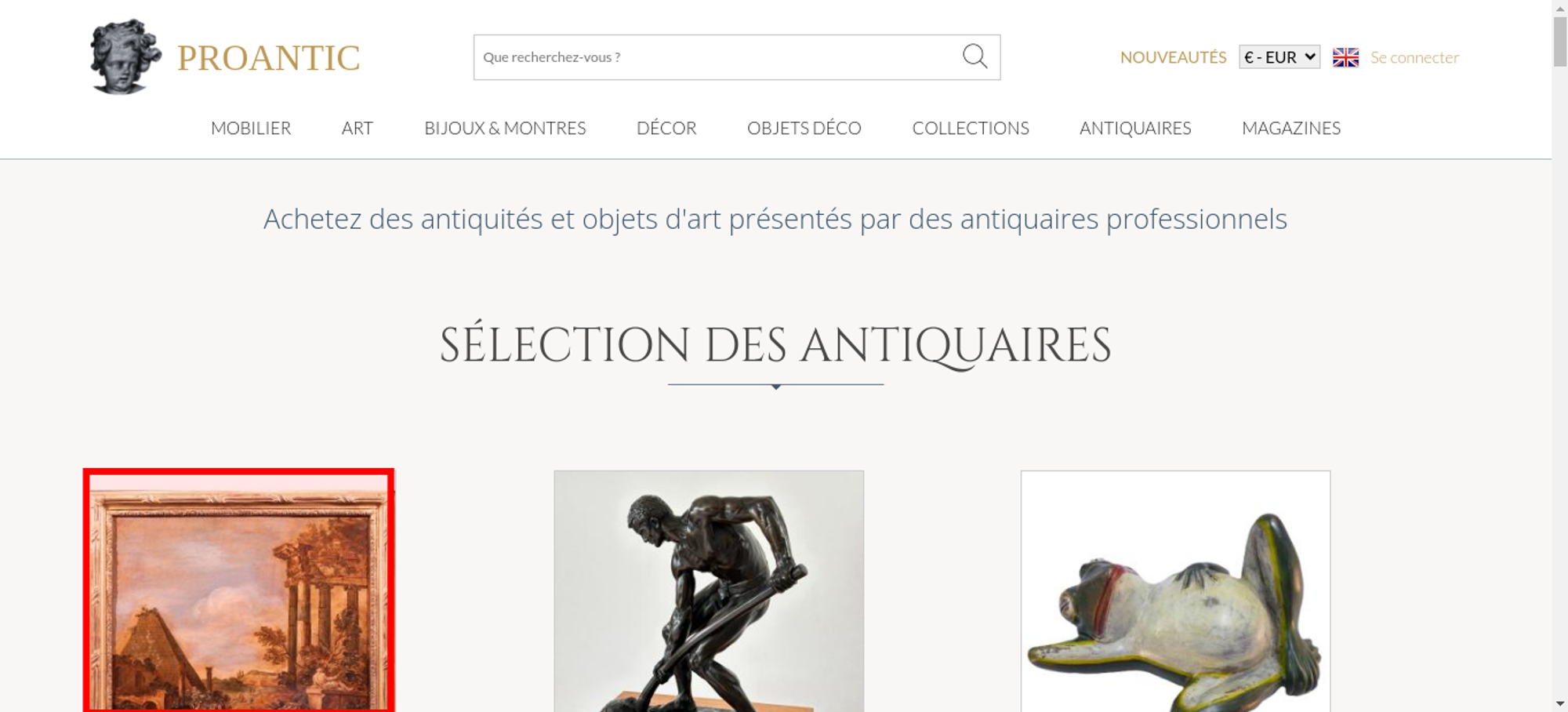
Task: Open the currency selector showing € - EUR
Action: (x=1279, y=57)
